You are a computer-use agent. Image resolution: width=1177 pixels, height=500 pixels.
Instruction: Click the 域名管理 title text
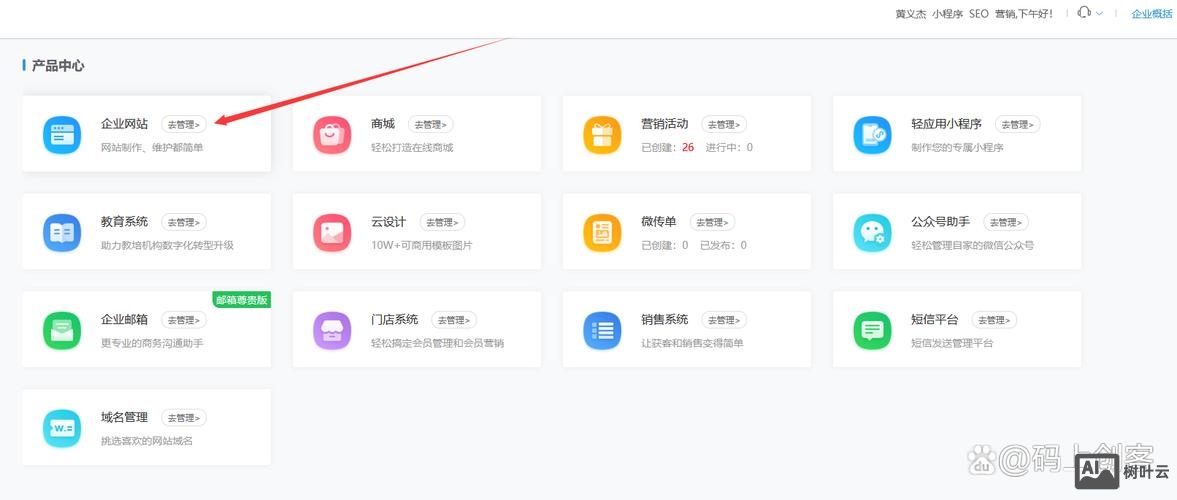(x=125, y=417)
